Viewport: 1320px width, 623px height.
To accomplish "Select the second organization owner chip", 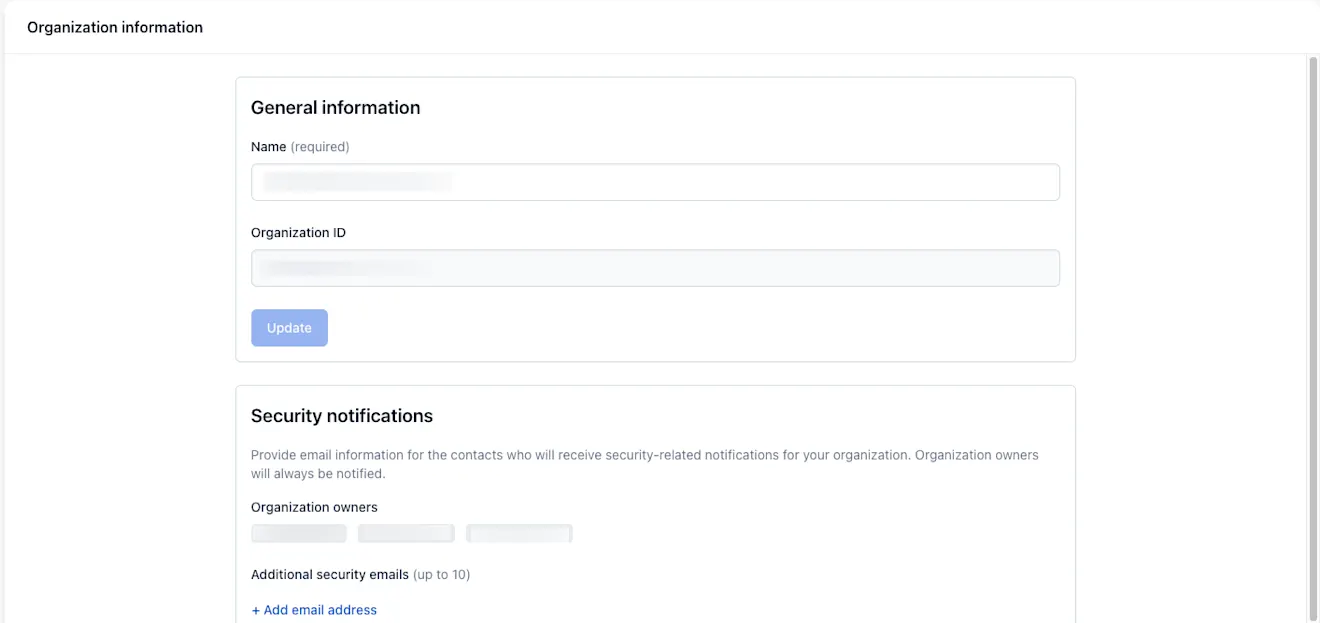I will coord(406,533).
